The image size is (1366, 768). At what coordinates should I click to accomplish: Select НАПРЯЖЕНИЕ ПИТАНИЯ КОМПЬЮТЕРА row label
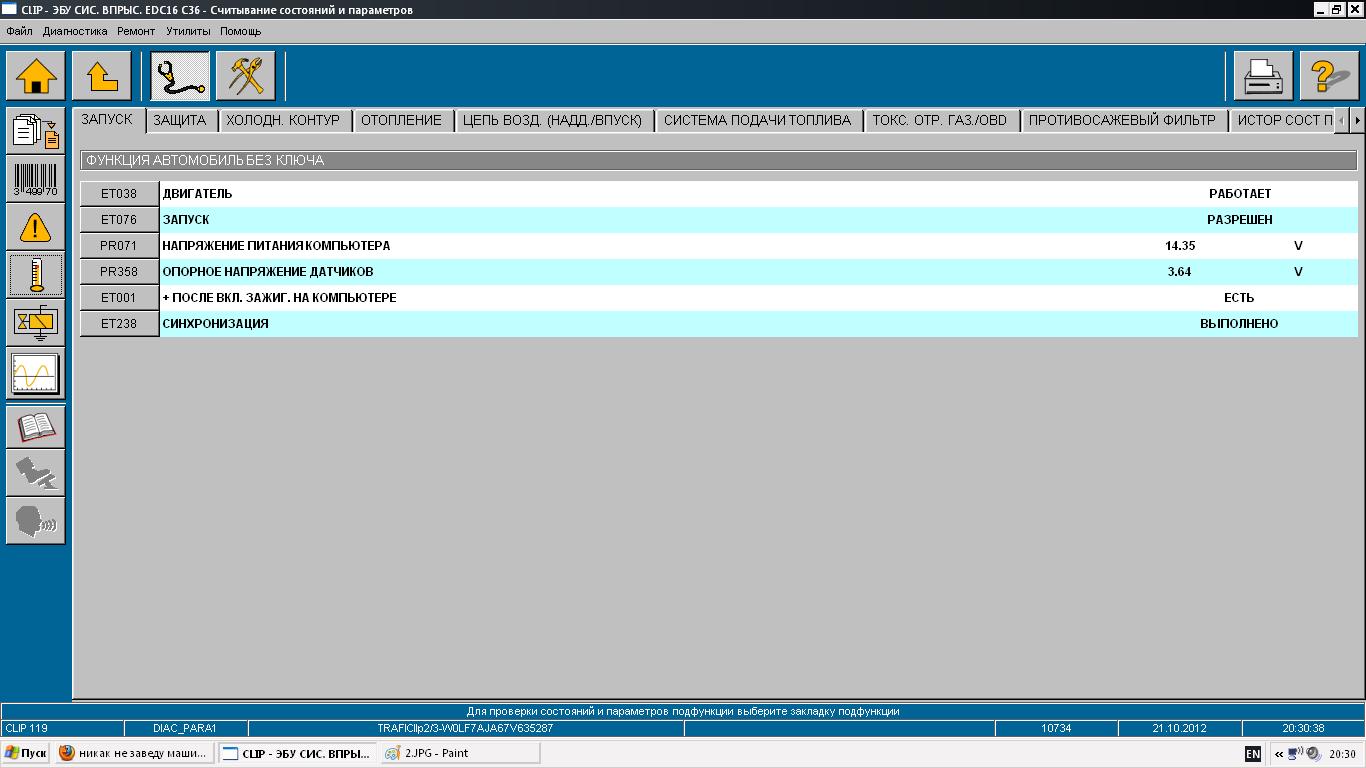pyautogui.click(x=276, y=246)
